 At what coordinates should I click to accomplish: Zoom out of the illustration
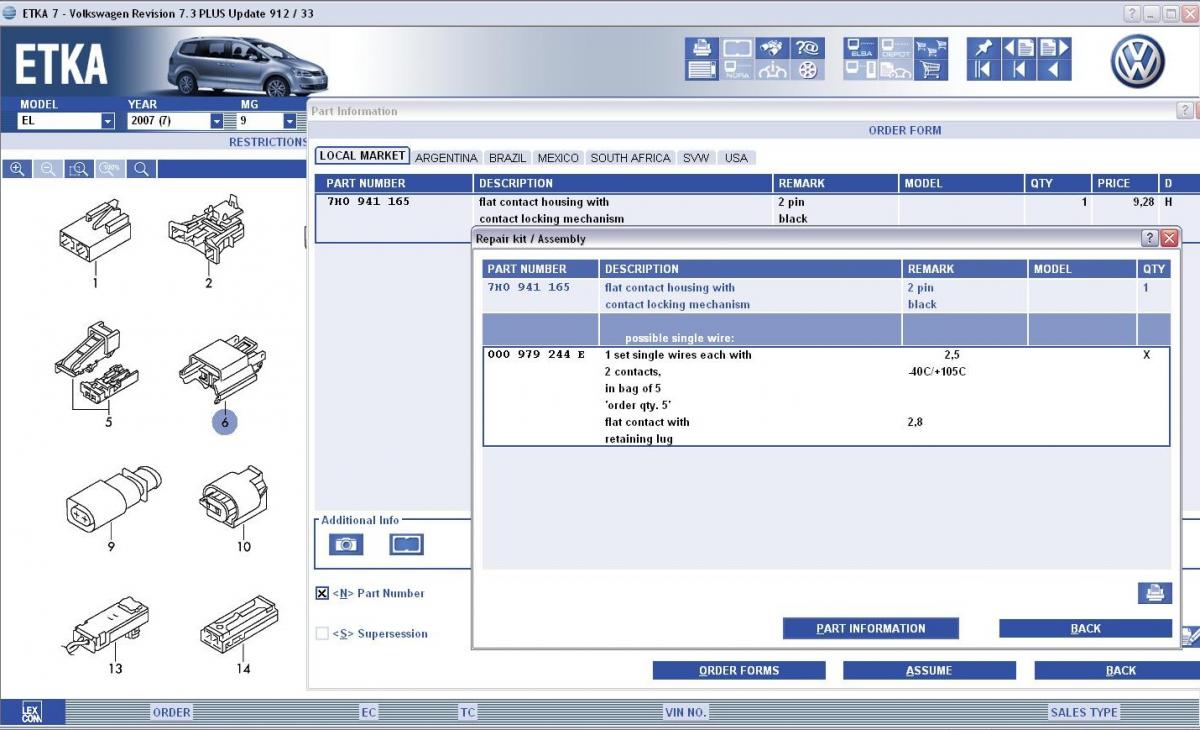click(48, 169)
